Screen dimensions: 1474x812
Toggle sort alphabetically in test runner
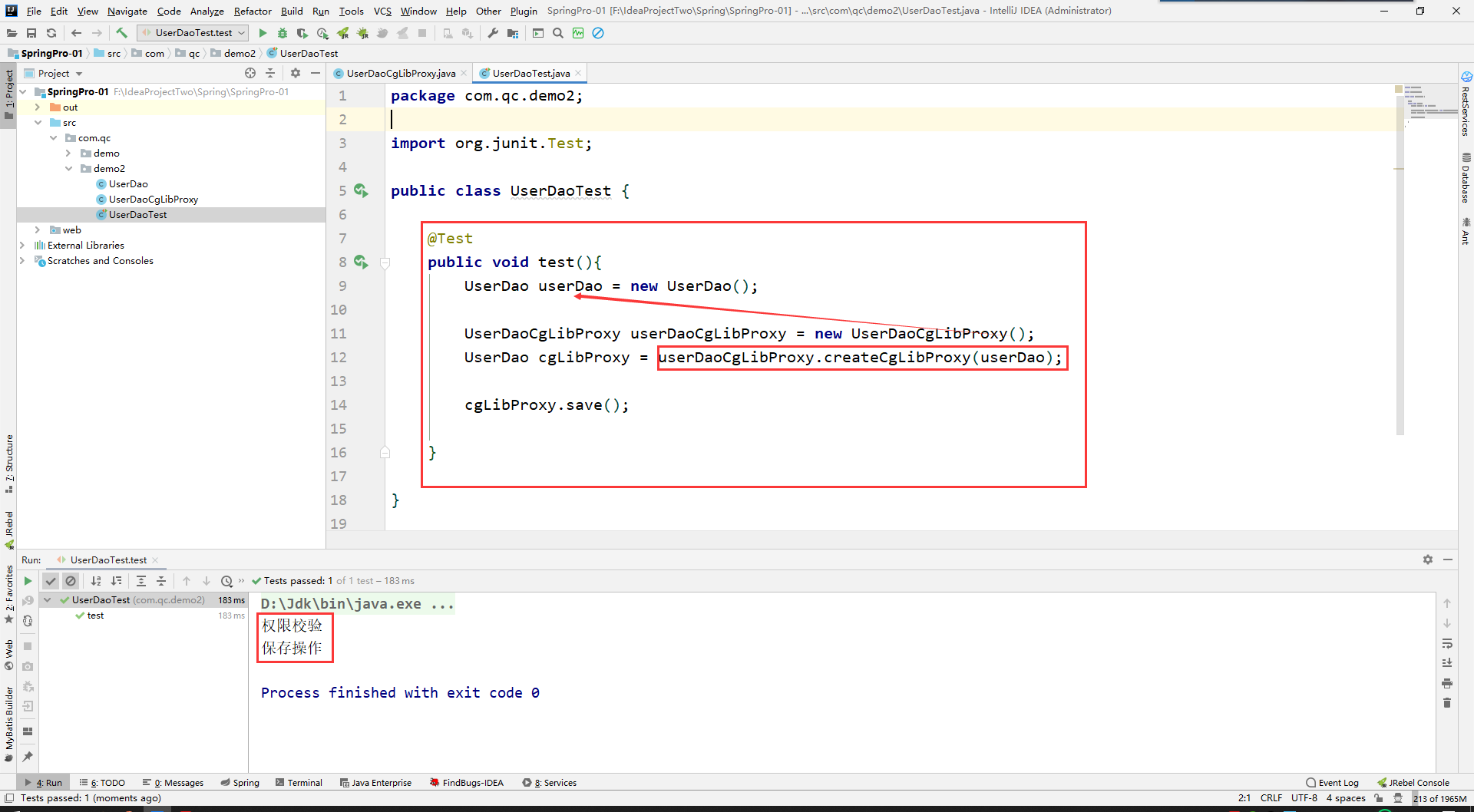click(96, 581)
